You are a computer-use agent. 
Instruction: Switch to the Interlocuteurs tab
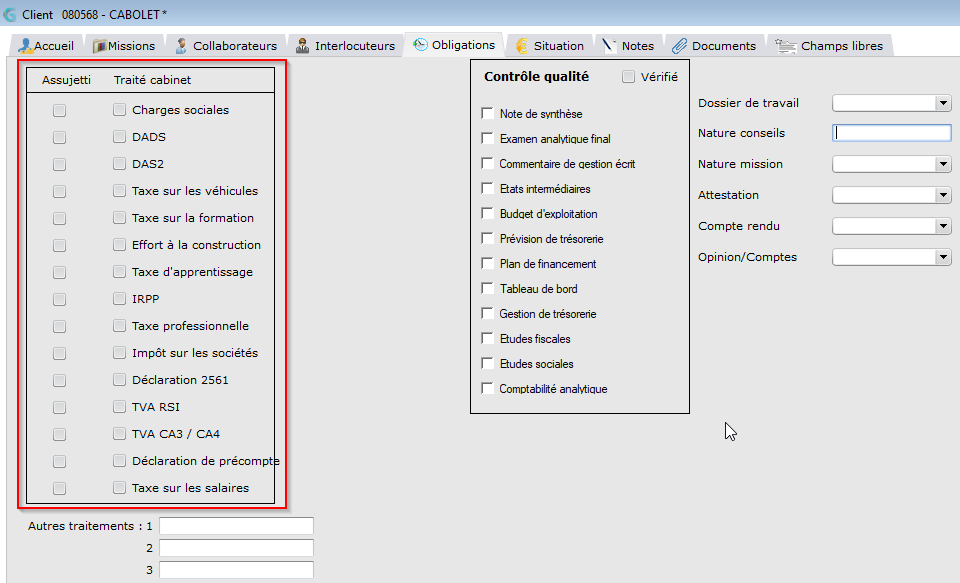(x=345, y=46)
